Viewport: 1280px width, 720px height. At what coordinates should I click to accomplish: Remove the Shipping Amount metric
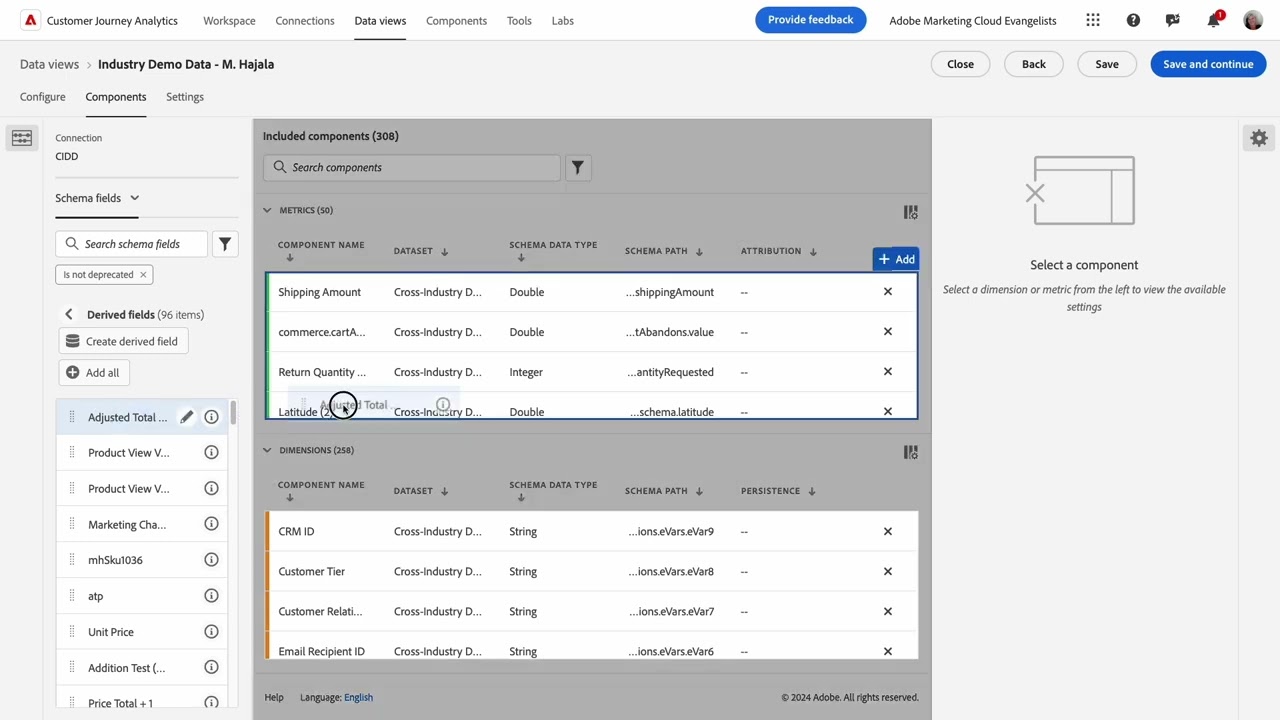click(887, 292)
